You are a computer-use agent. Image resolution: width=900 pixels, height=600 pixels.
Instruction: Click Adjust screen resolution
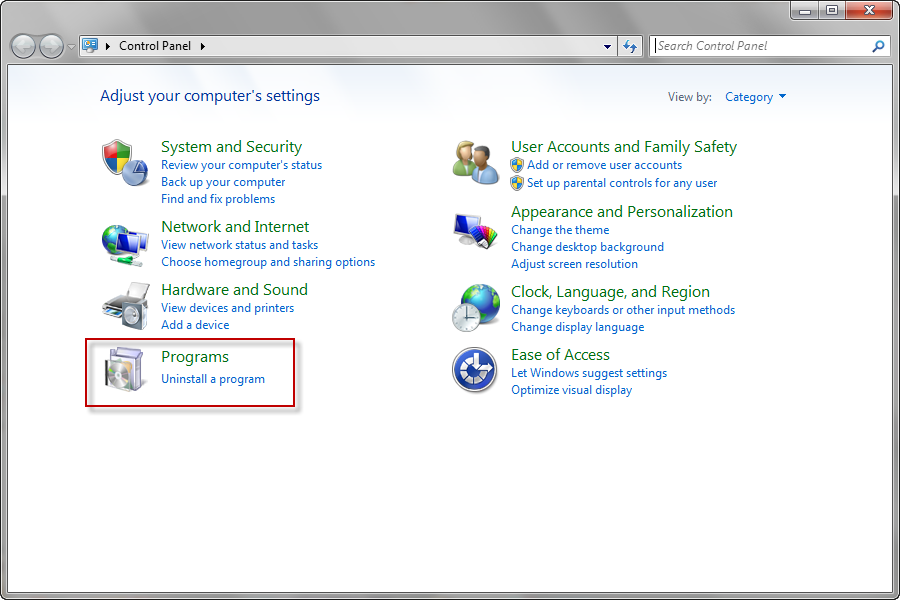[x=575, y=264]
